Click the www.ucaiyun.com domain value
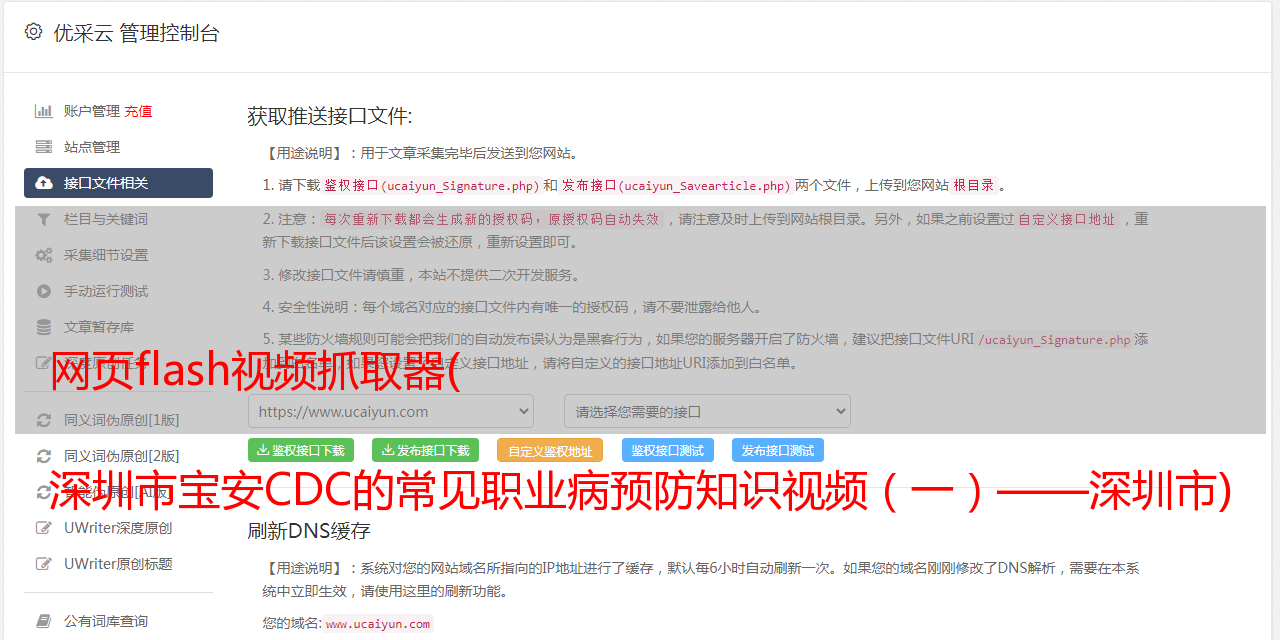 (x=378, y=623)
